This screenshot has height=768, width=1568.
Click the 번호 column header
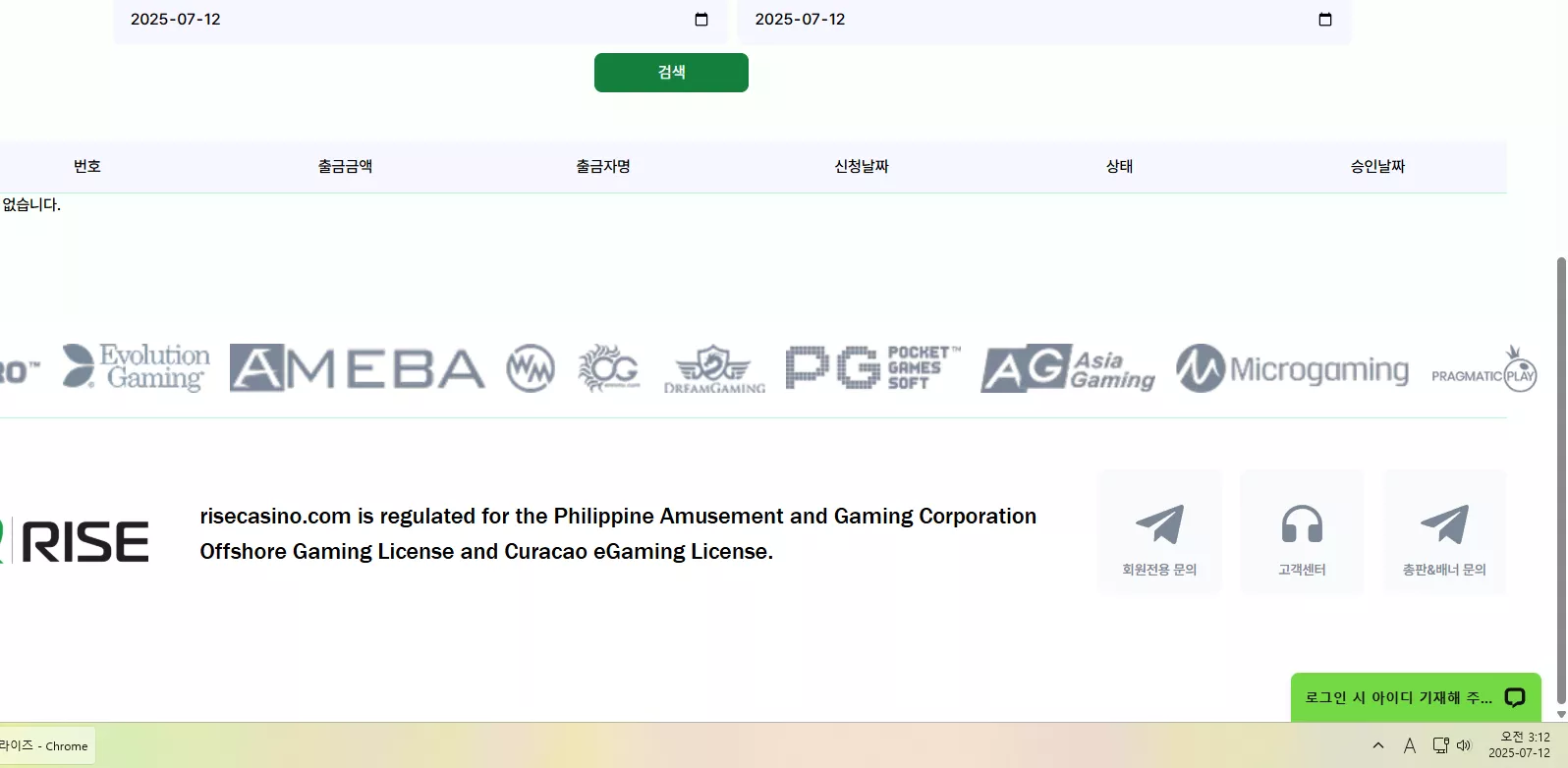tap(87, 167)
